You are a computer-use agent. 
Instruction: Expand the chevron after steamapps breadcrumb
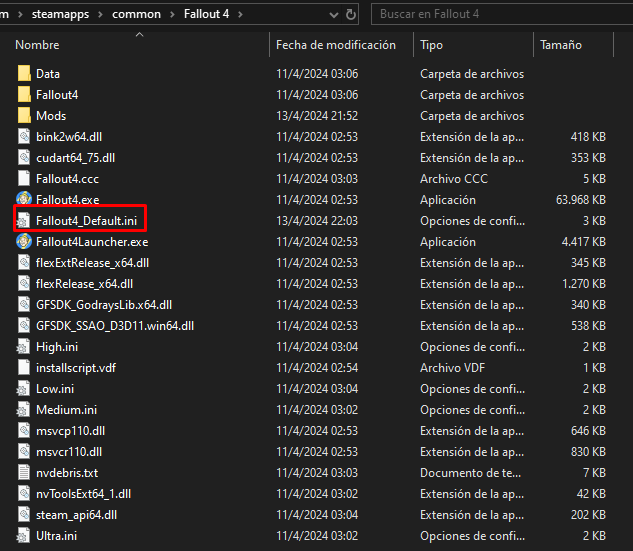click(x=101, y=15)
